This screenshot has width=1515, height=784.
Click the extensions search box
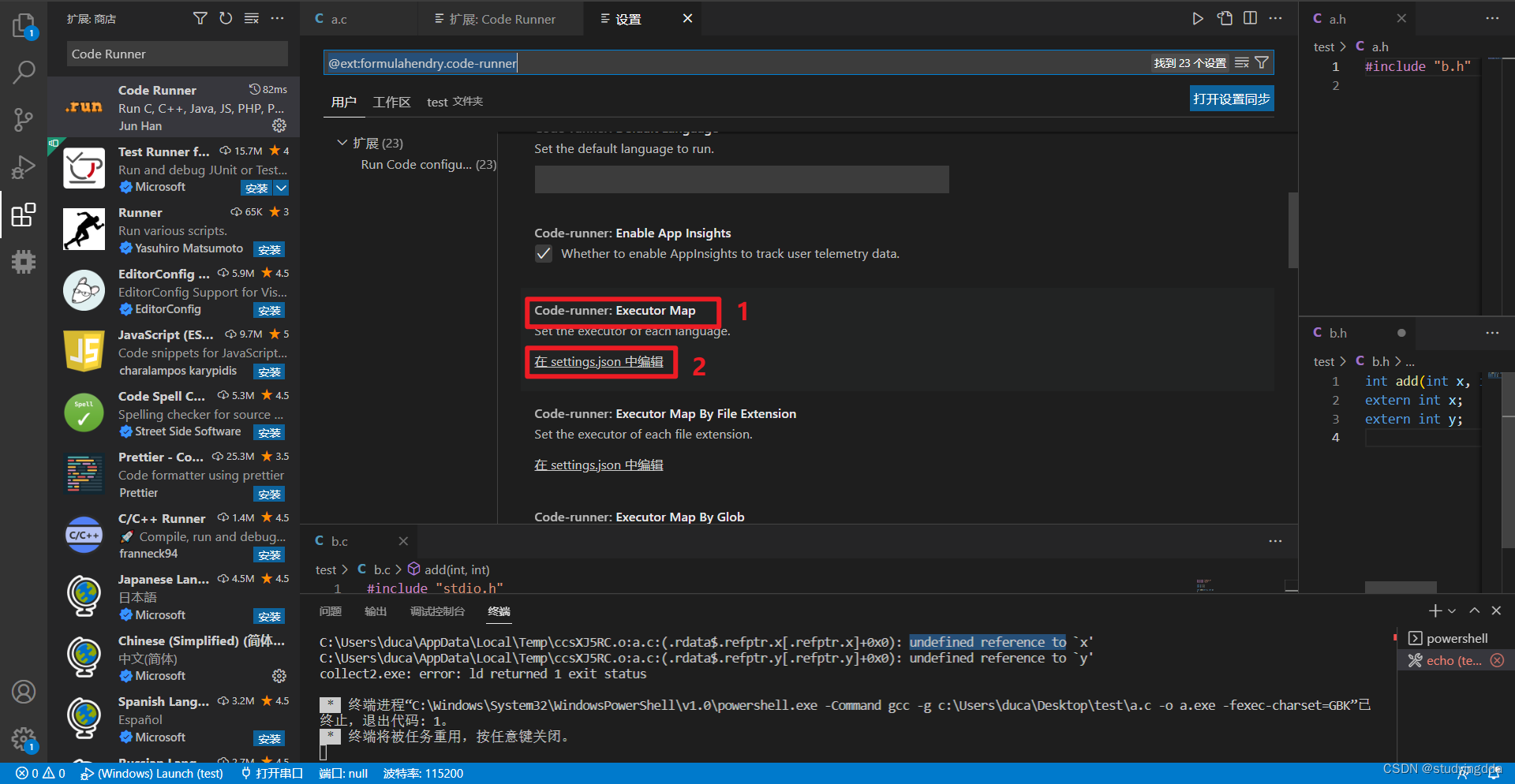pos(178,54)
